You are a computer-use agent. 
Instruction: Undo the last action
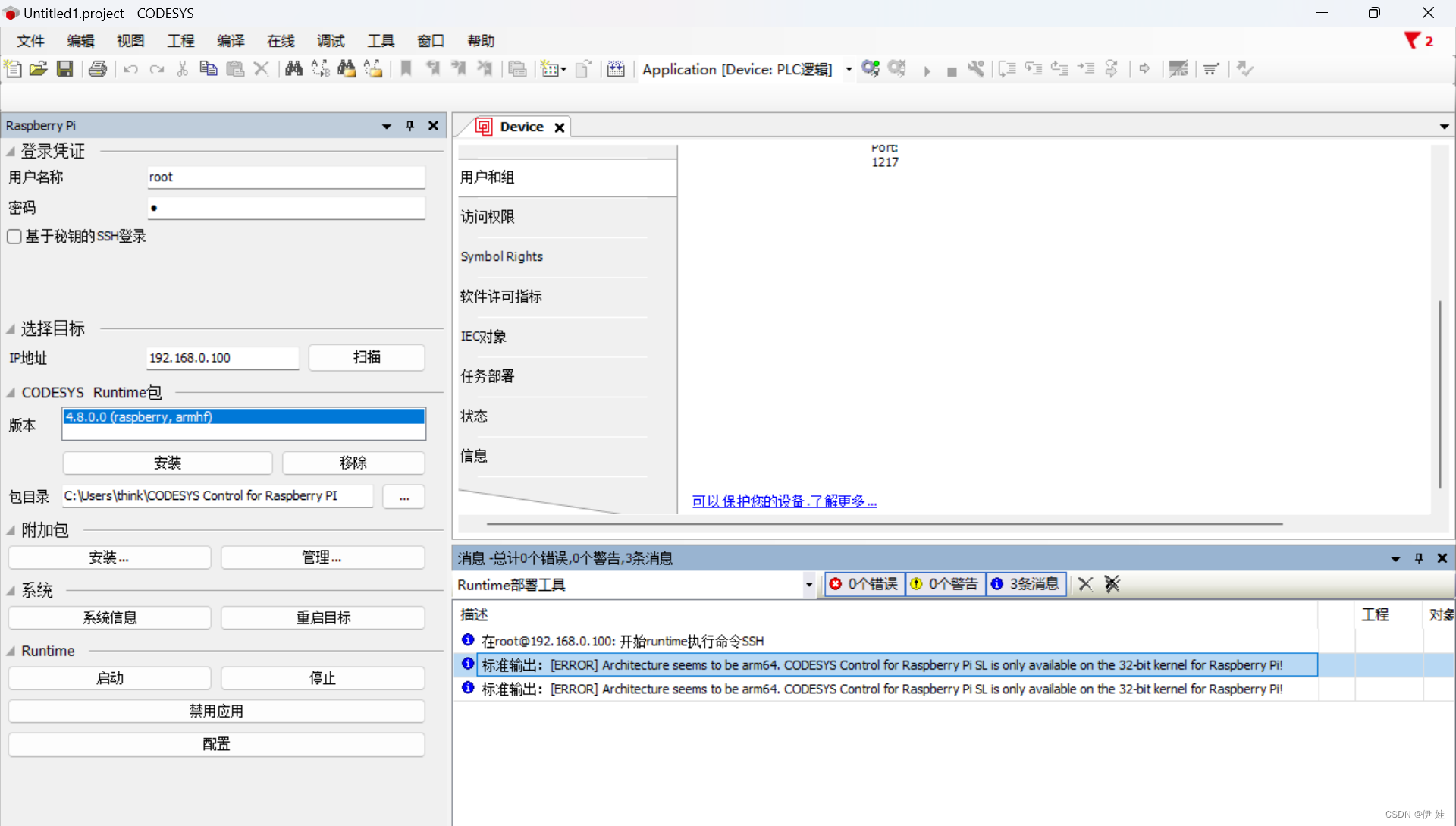click(131, 69)
